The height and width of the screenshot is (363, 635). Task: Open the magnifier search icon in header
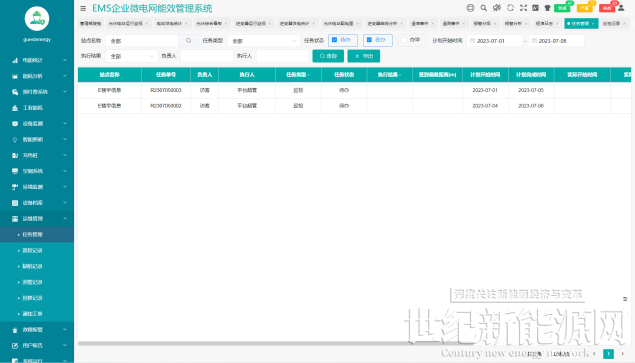[x=484, y=8]
